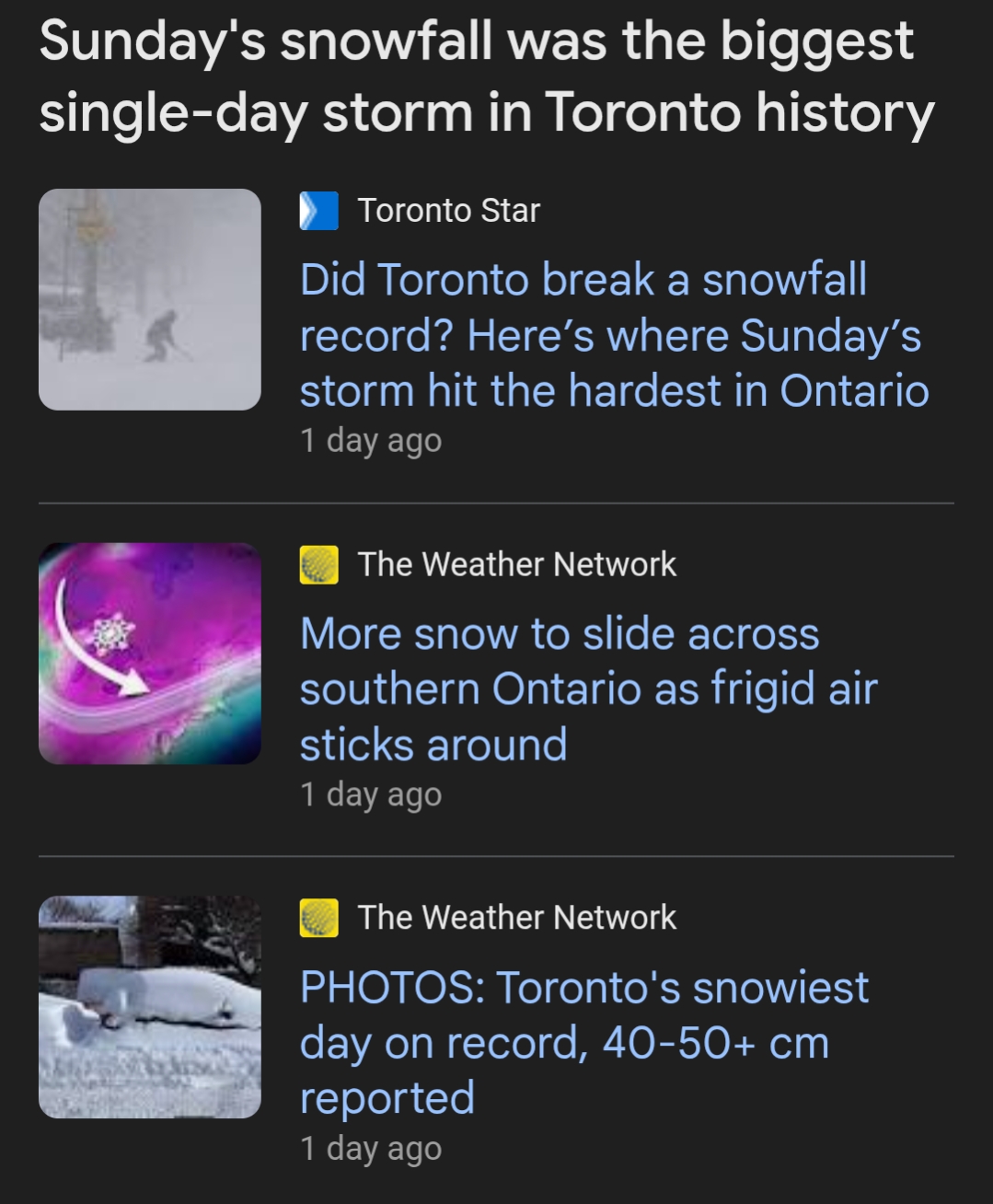This screenshot has height=1204, width=993.
Task: Open 'PHOTOS: Toronto's snowiest day on record' link
Action: 583,1042
